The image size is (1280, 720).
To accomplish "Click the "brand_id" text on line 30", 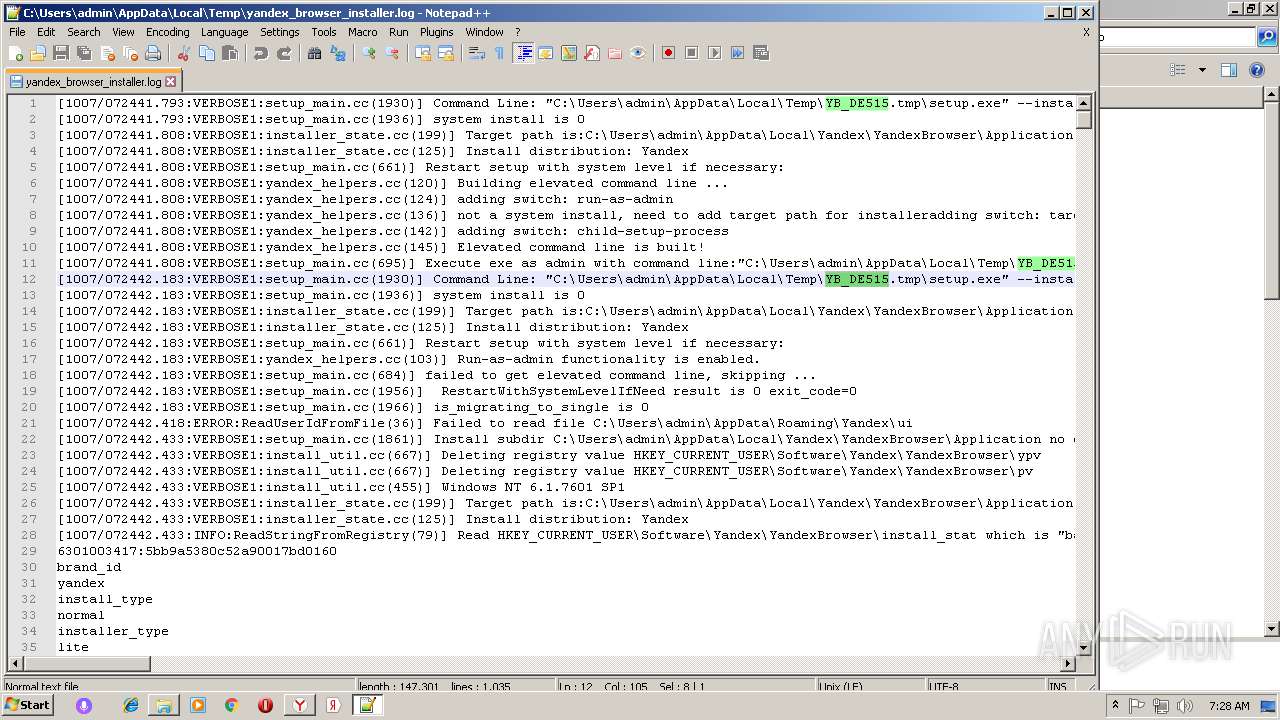I will [89, 567].
